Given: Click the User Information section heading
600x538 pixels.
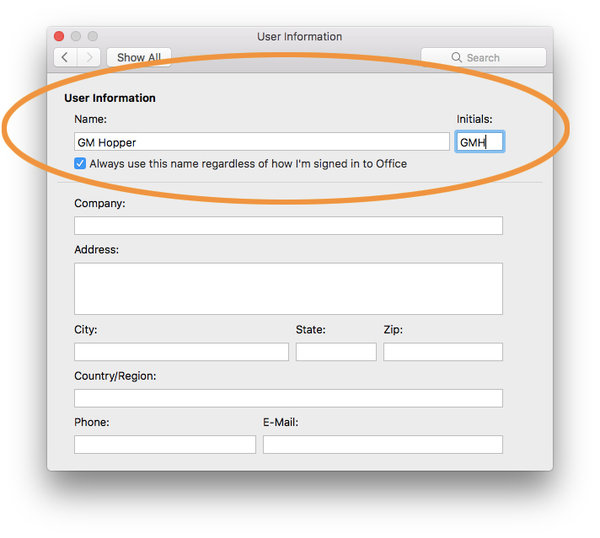Looking at the screenshot, I should point(110,98).
